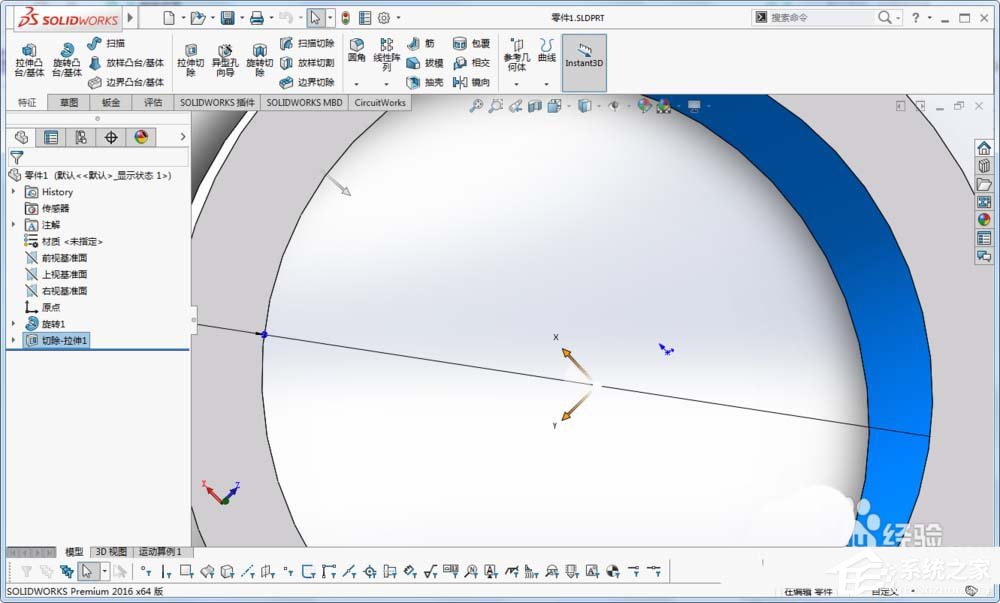The height and width of the screenshot is (603, 1000).
Task: Toggle the selection arrow tool in top toolbar
Action: click(x=315, y=17)
